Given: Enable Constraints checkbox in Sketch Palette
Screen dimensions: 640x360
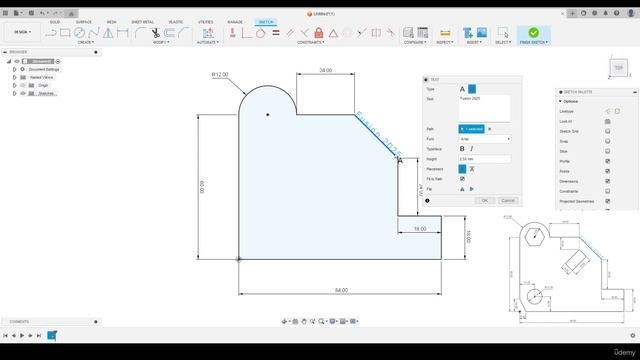Looking at the screenshot, I should point(607,191).
